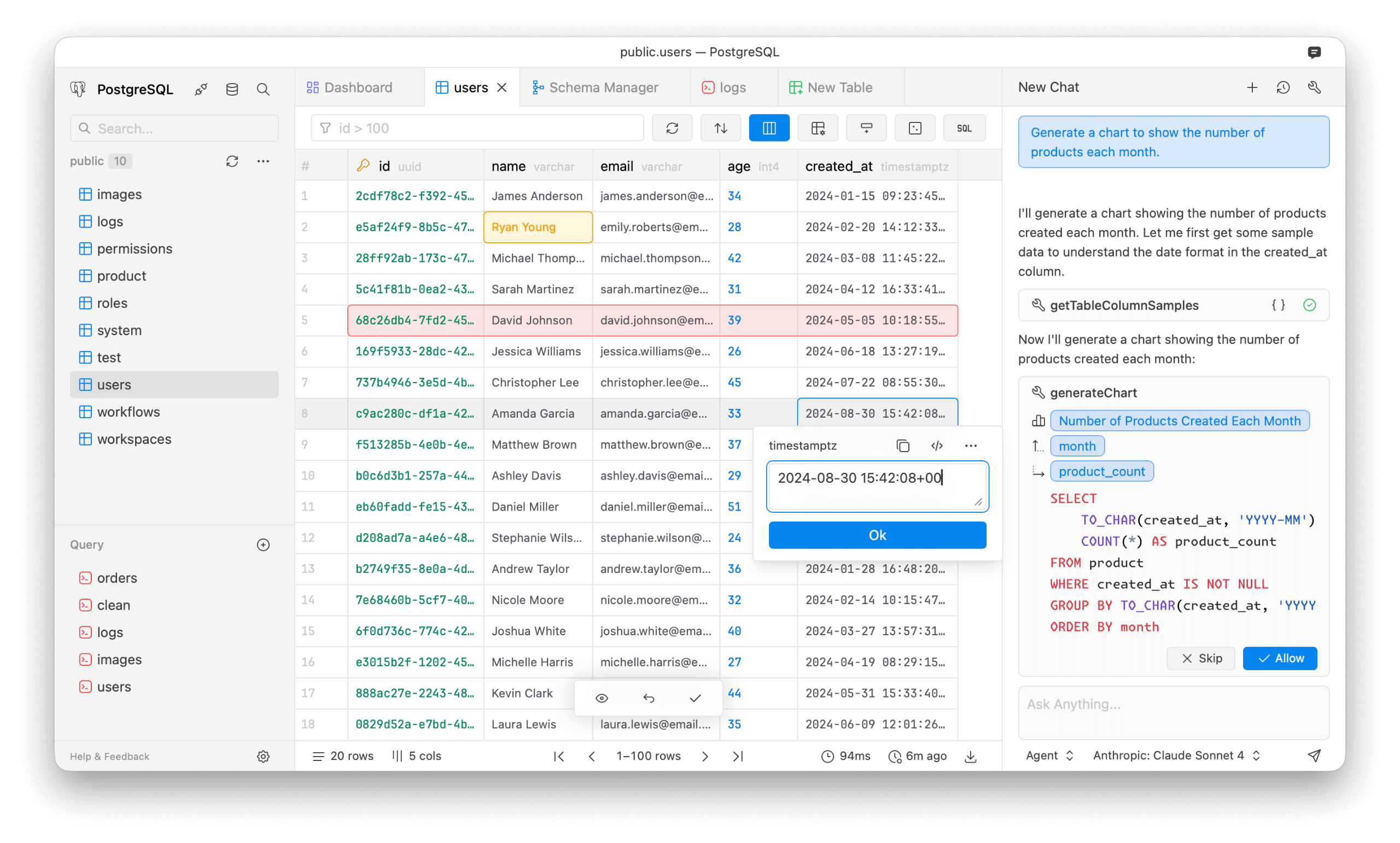The height and width of the screenshot is (843, 1400).
Task: Open the database search icon in sidebar
Action: point(263,89)
